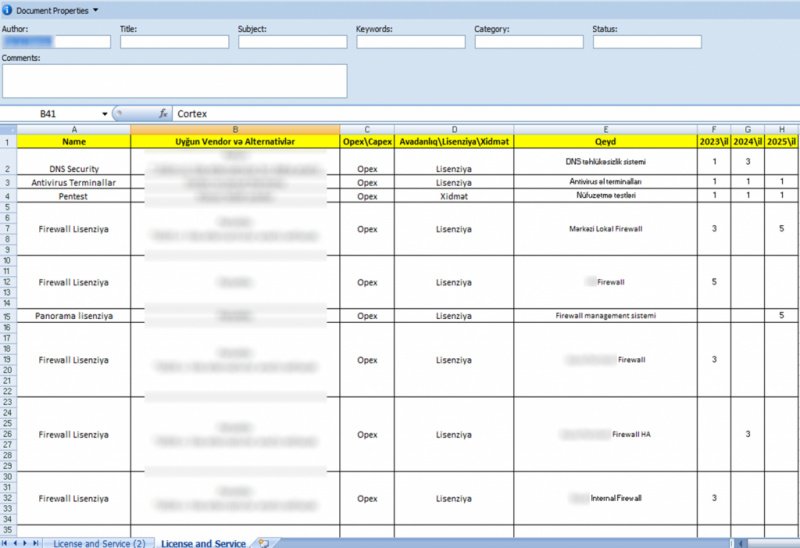Viewport: 800px width, 548px height.
Task: Switch to License and Service (2) sheet
Action: click(98, 543)
